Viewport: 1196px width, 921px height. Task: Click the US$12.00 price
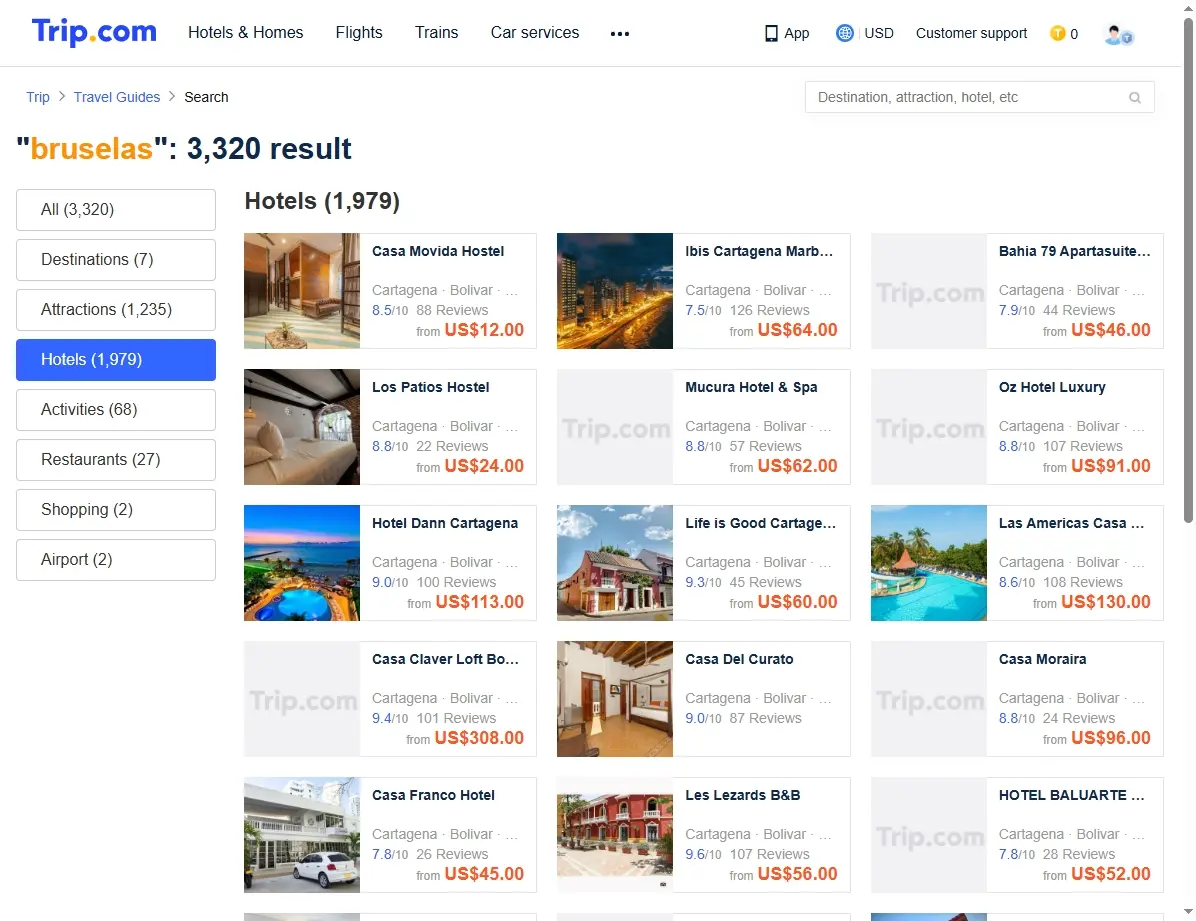tap(484, 330)
